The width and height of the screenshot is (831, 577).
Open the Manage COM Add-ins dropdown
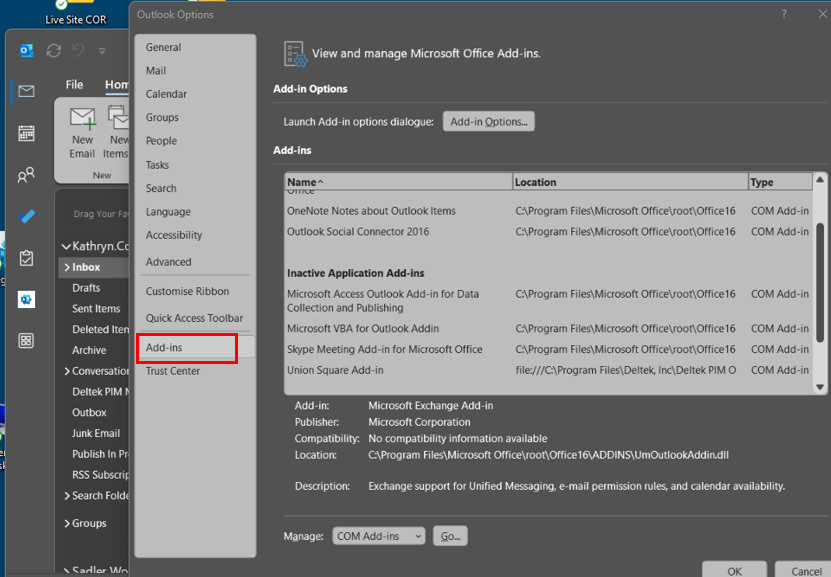pyautogui.click(x=378, y=536)
